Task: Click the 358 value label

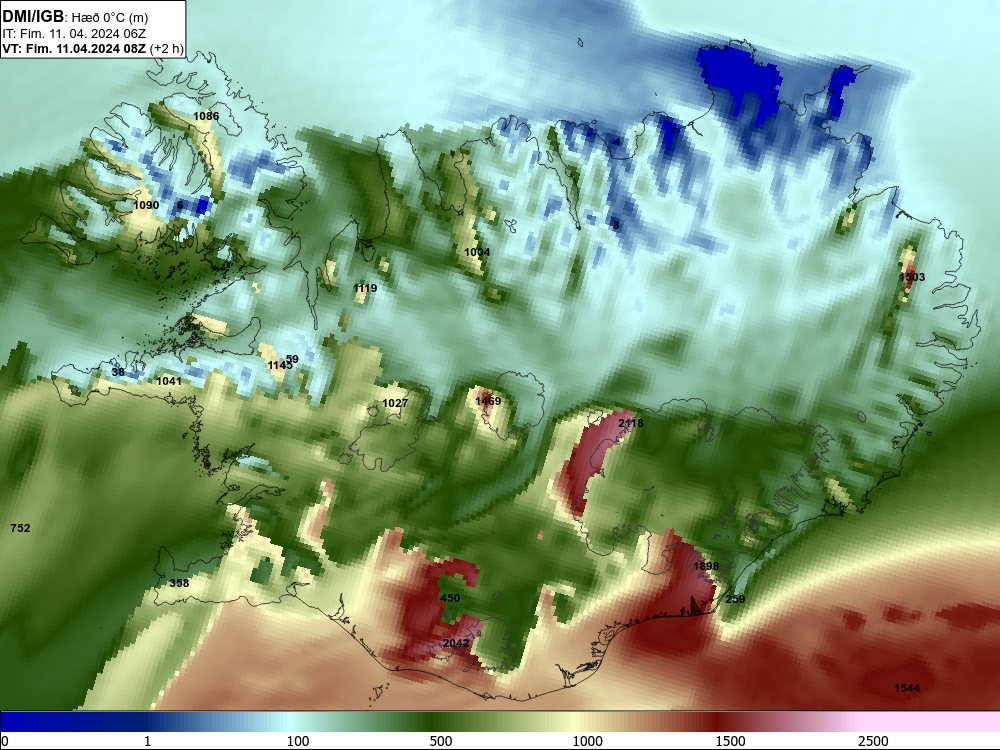Action: click(179, 583)
